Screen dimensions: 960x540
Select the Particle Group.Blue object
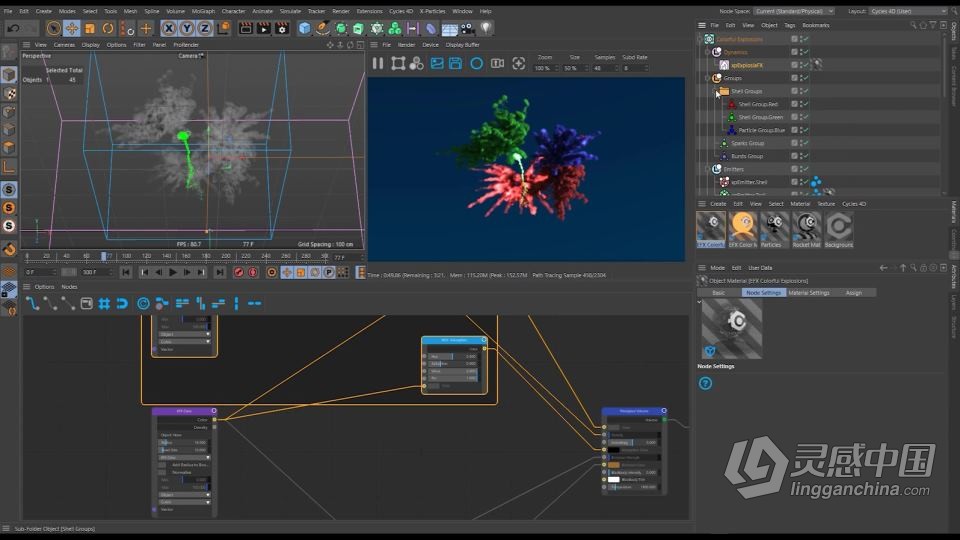click(x=761, y=130)
